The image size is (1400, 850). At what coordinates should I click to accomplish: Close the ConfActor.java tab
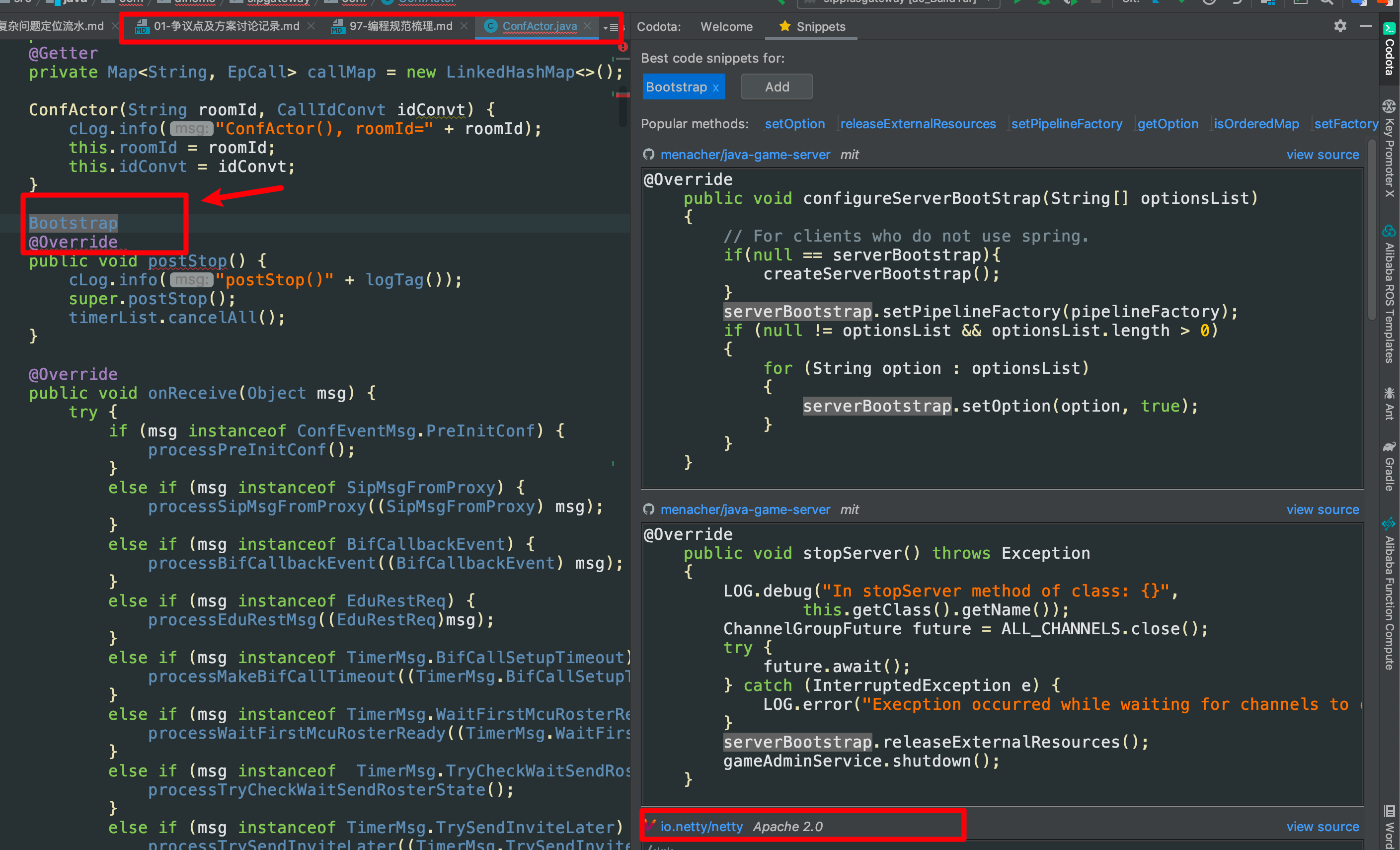pos(588,26)
